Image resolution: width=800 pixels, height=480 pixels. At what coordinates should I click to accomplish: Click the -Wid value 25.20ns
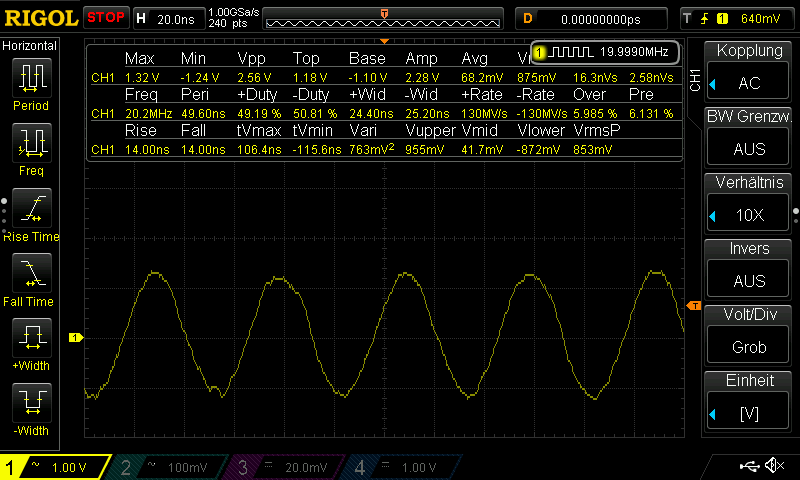(x=427, y=113)
